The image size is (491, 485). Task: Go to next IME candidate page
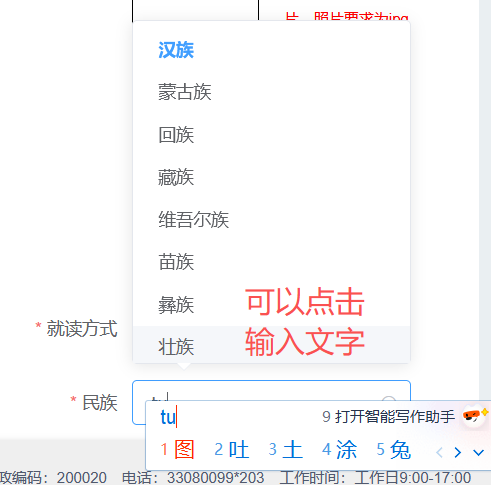(458, 452)
